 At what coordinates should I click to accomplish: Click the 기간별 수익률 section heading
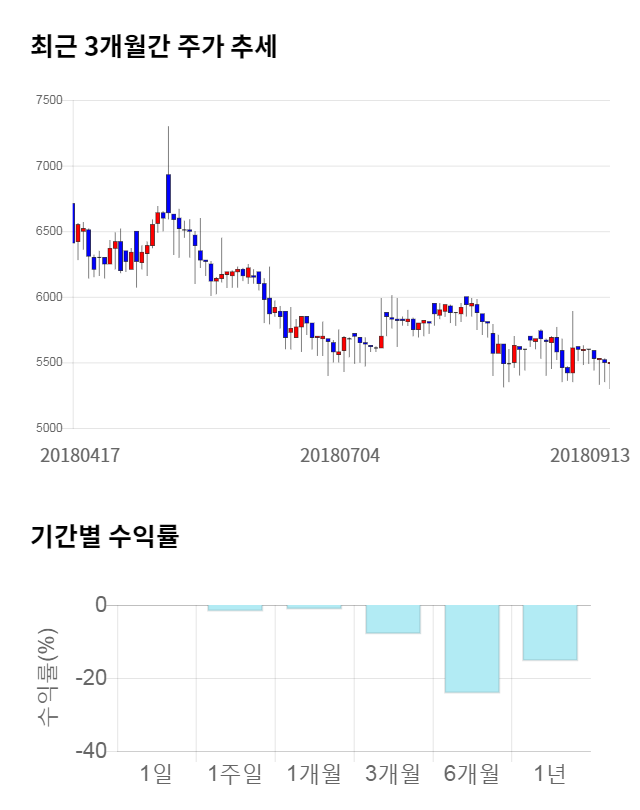[x=104, y=535]
